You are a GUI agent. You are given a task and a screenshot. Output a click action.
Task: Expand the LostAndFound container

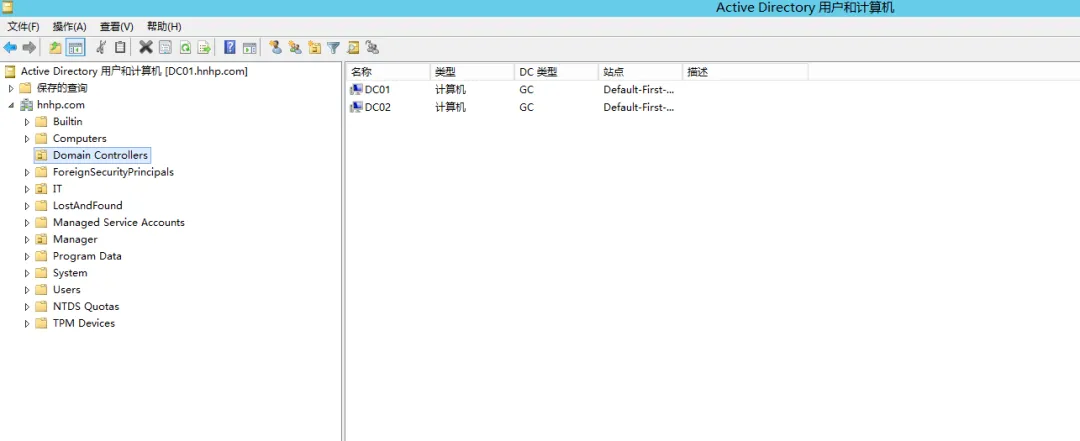coord(27,205)
